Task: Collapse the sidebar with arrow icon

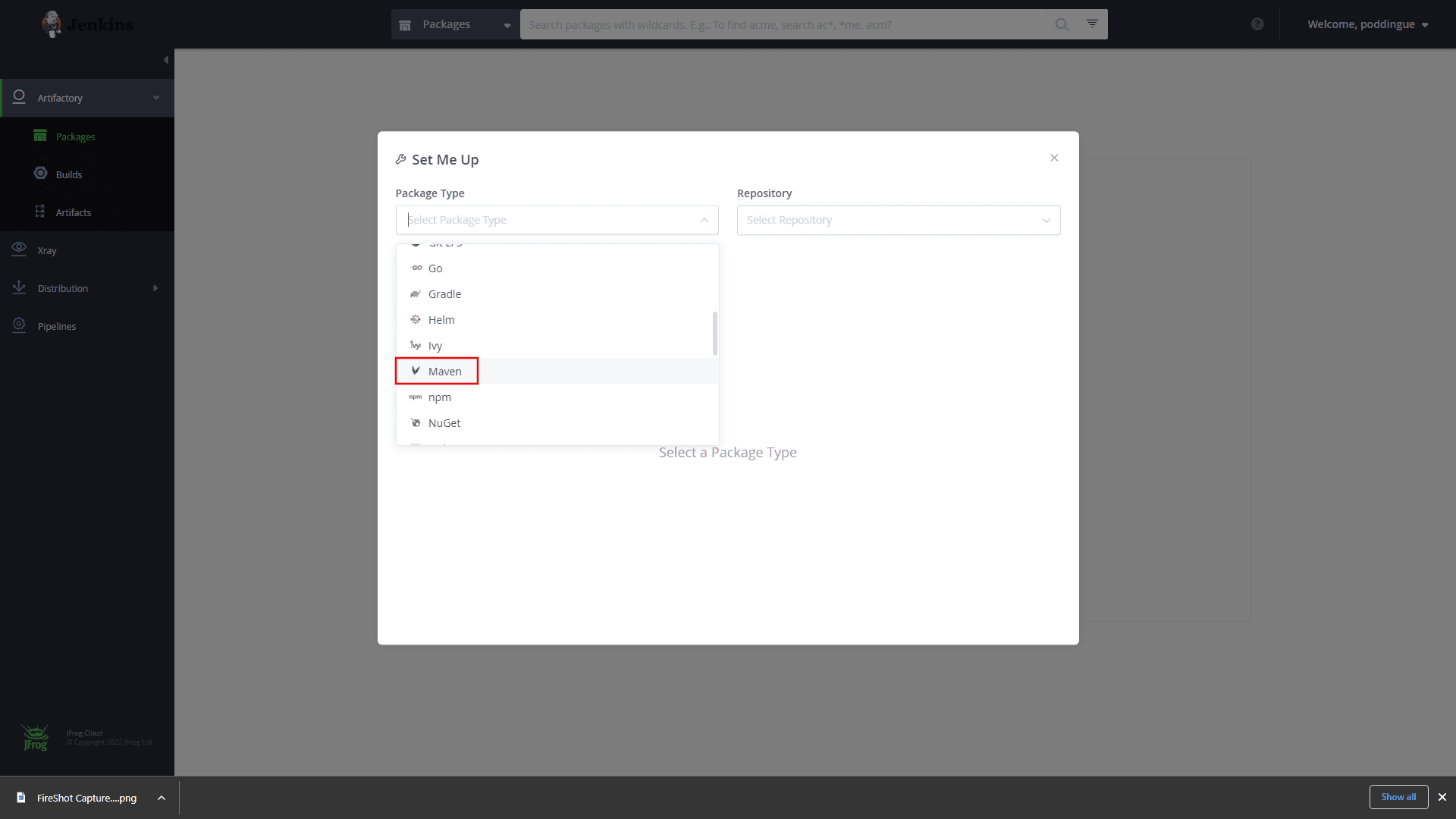Action: point(166,60)
